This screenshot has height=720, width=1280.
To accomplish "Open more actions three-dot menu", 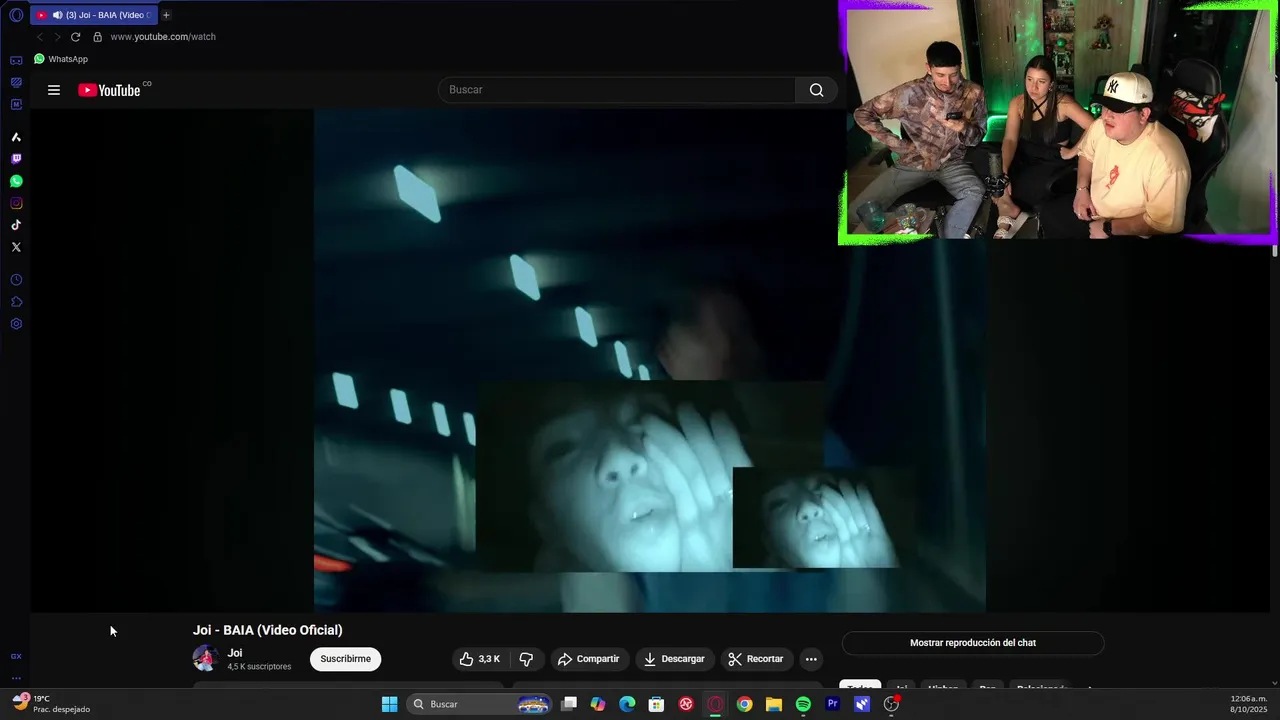I will point(811,659).
